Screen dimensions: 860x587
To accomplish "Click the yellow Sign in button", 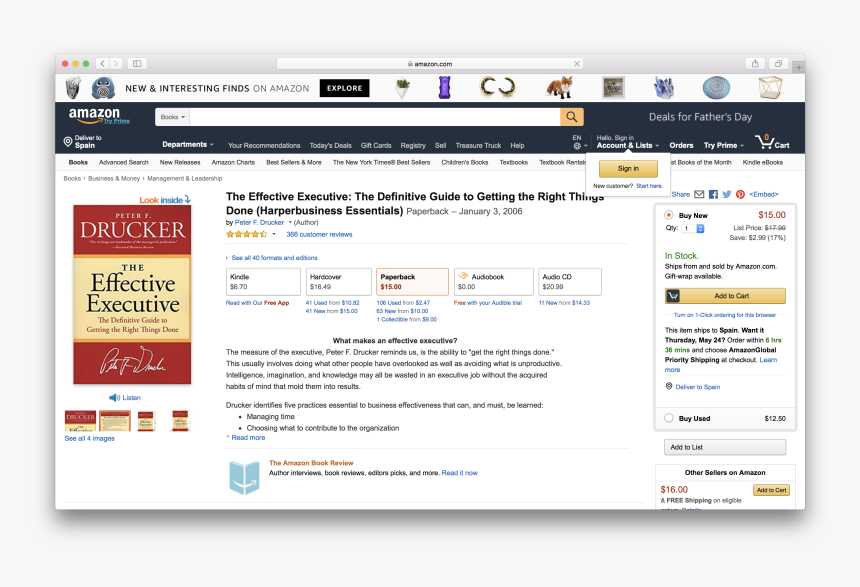I will pos(628,168).
